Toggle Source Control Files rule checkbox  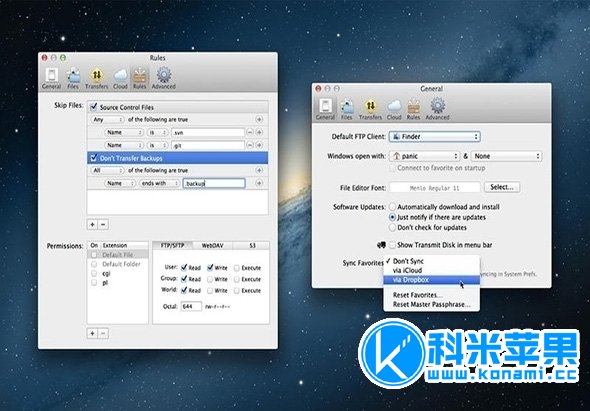(94, 107)
